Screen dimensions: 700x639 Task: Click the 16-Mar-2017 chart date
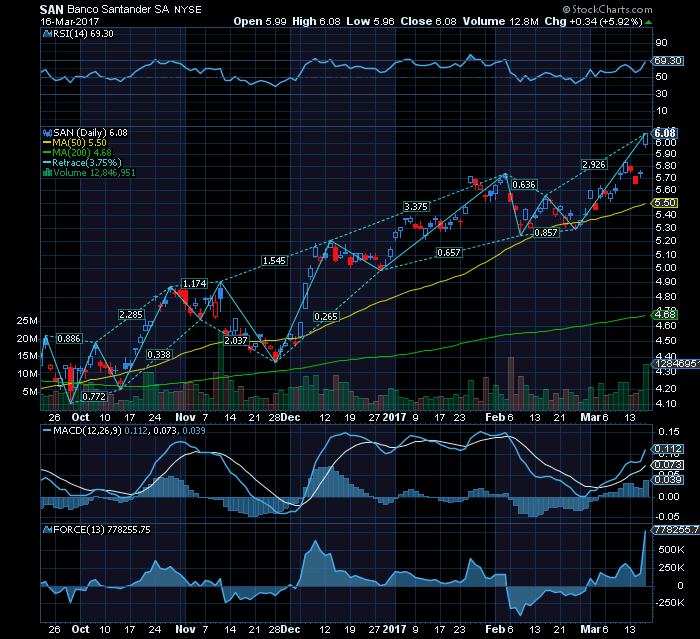click(x=70, y=21)
